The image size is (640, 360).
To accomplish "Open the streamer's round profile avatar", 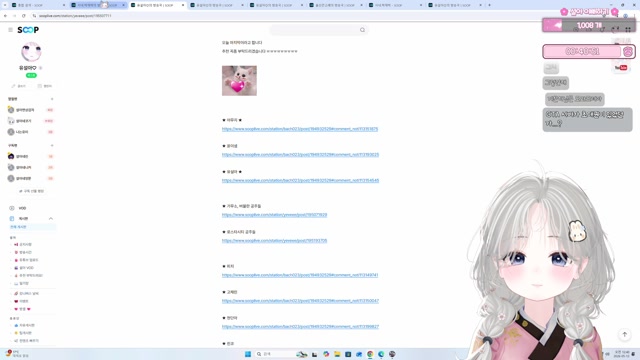I will (x=31, y=52).
